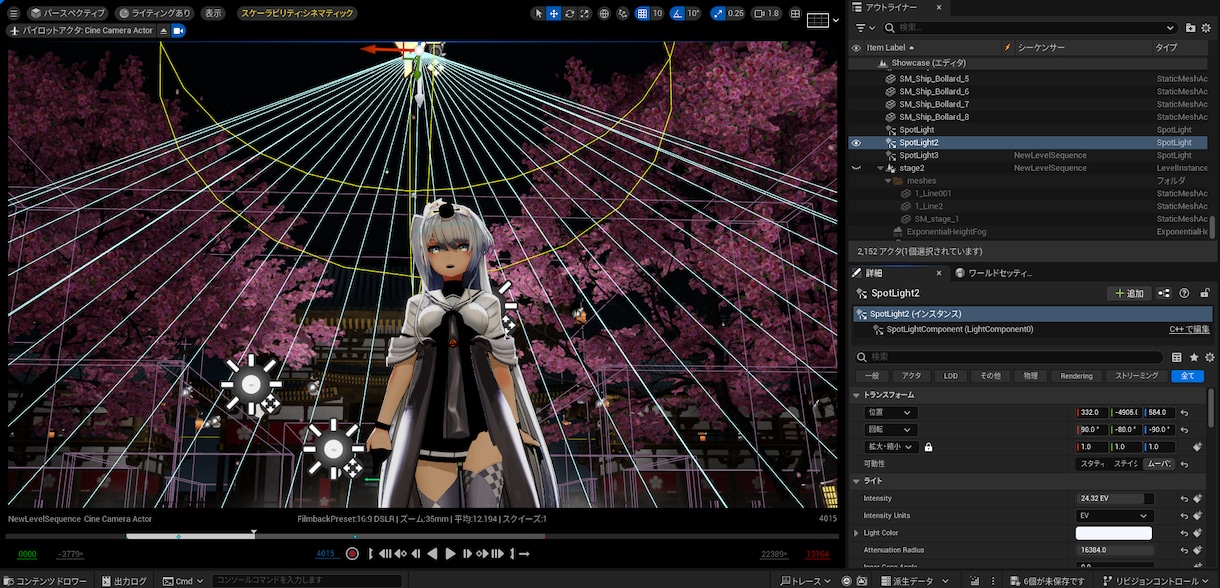The height and width of the screenshot is (588, 1220).
Task: Open the パースペクティブ view menu
Action: pyautogui.click(x=67, y=14)
